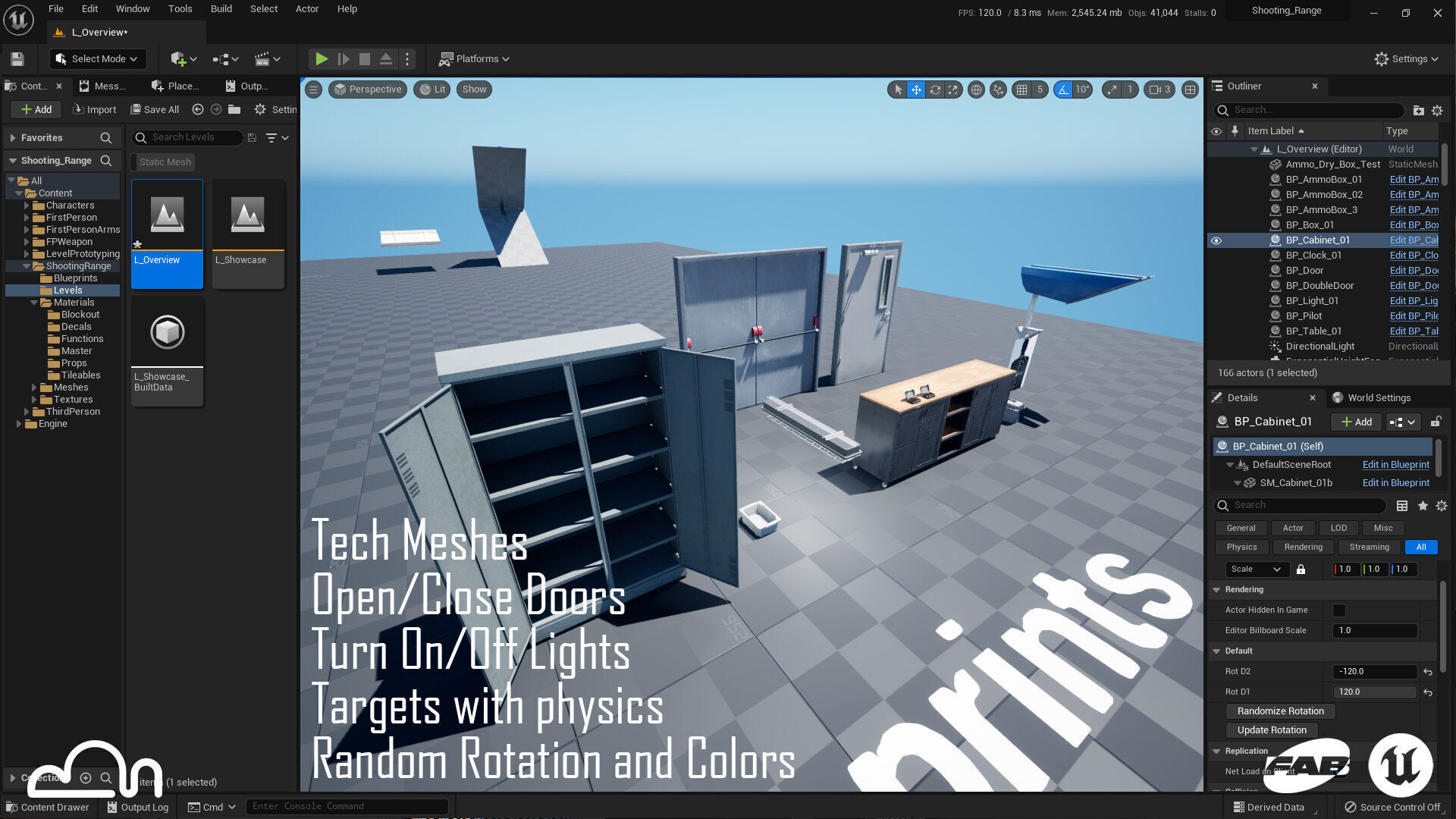This screenshot has width=1456, height=819.
Task: Toggle the Actor Hidden In Game checkbox
Action: click(x=1339, y=610)
